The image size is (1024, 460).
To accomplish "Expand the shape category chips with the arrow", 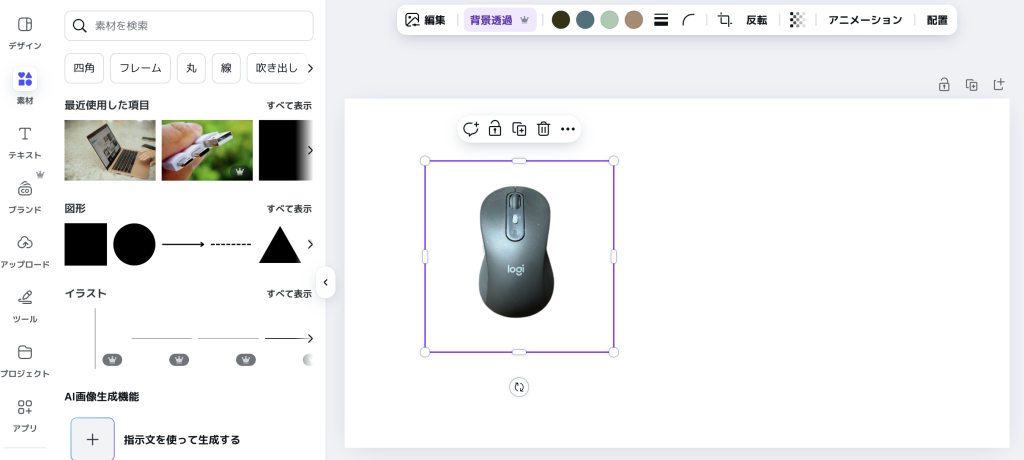I will [x=310, y=68].
